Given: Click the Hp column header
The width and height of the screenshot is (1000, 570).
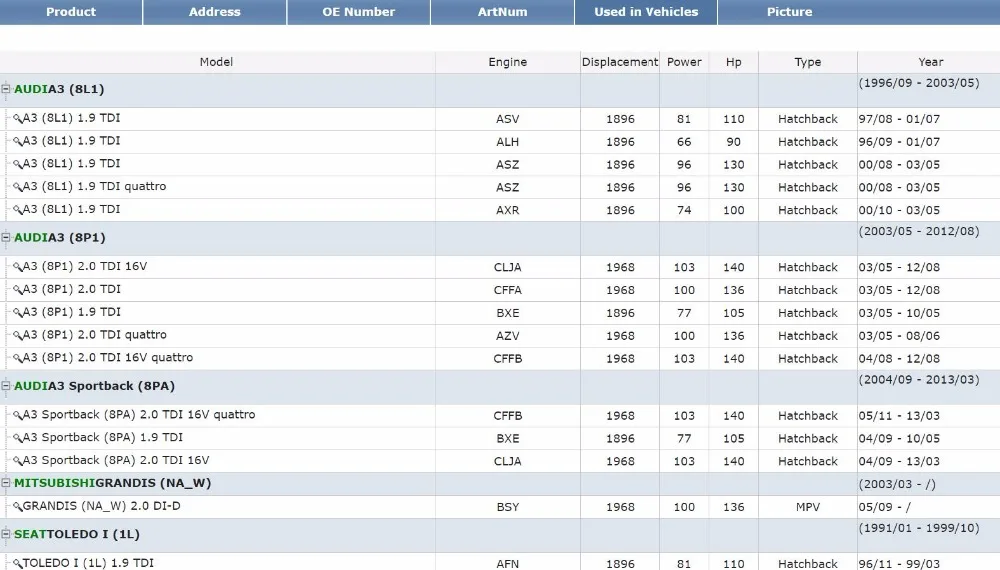Looking at the screenshot, I should pyautogui.click(x=733, y=62).
